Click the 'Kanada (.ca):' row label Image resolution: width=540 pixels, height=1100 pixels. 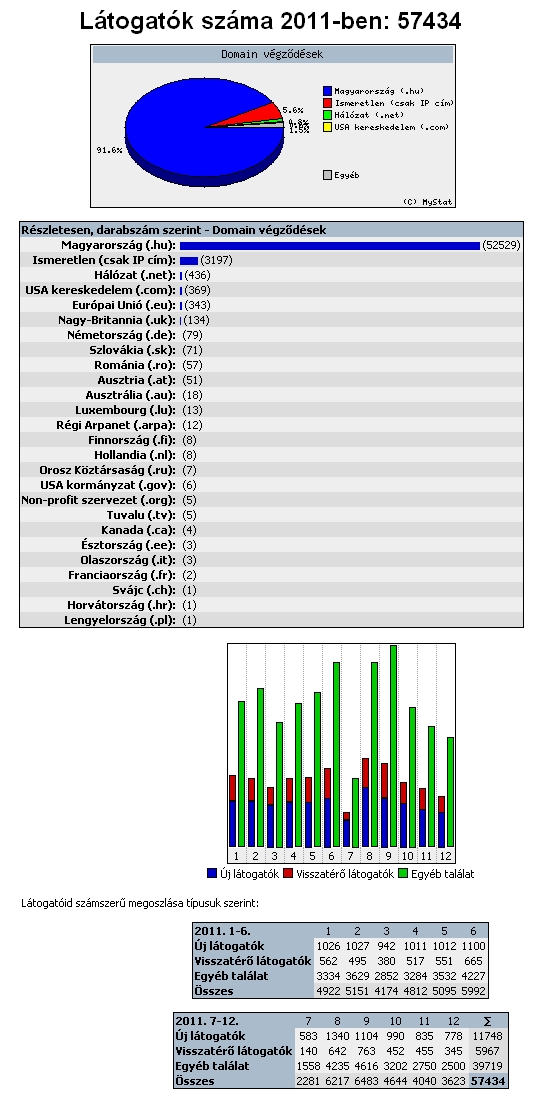[139, 530]
